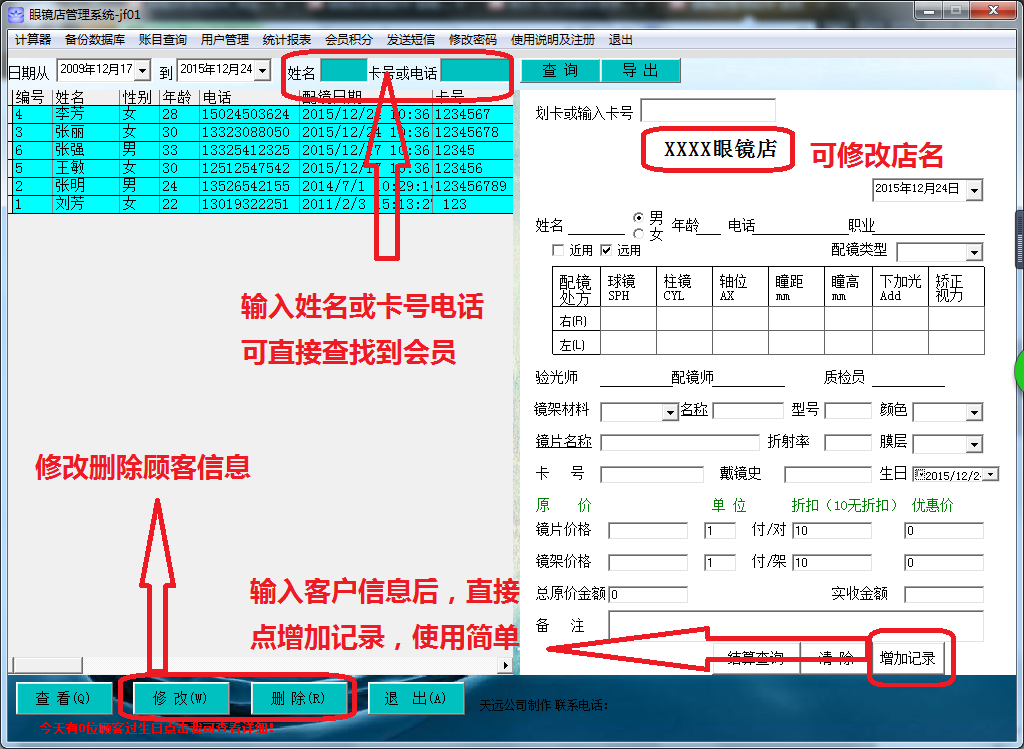The width and height of the screenshot is (1024, 749).
Task: Click the 删除(R) button
Action: (299, 698)
